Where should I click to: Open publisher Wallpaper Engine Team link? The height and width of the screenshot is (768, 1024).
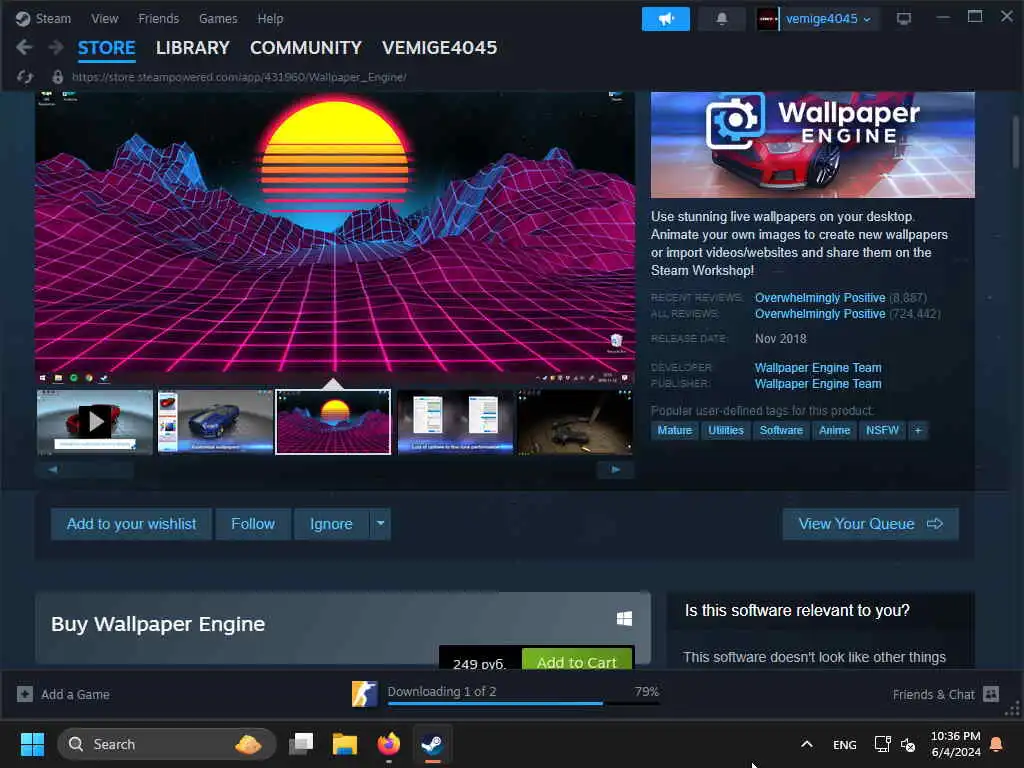pos(818,384)
